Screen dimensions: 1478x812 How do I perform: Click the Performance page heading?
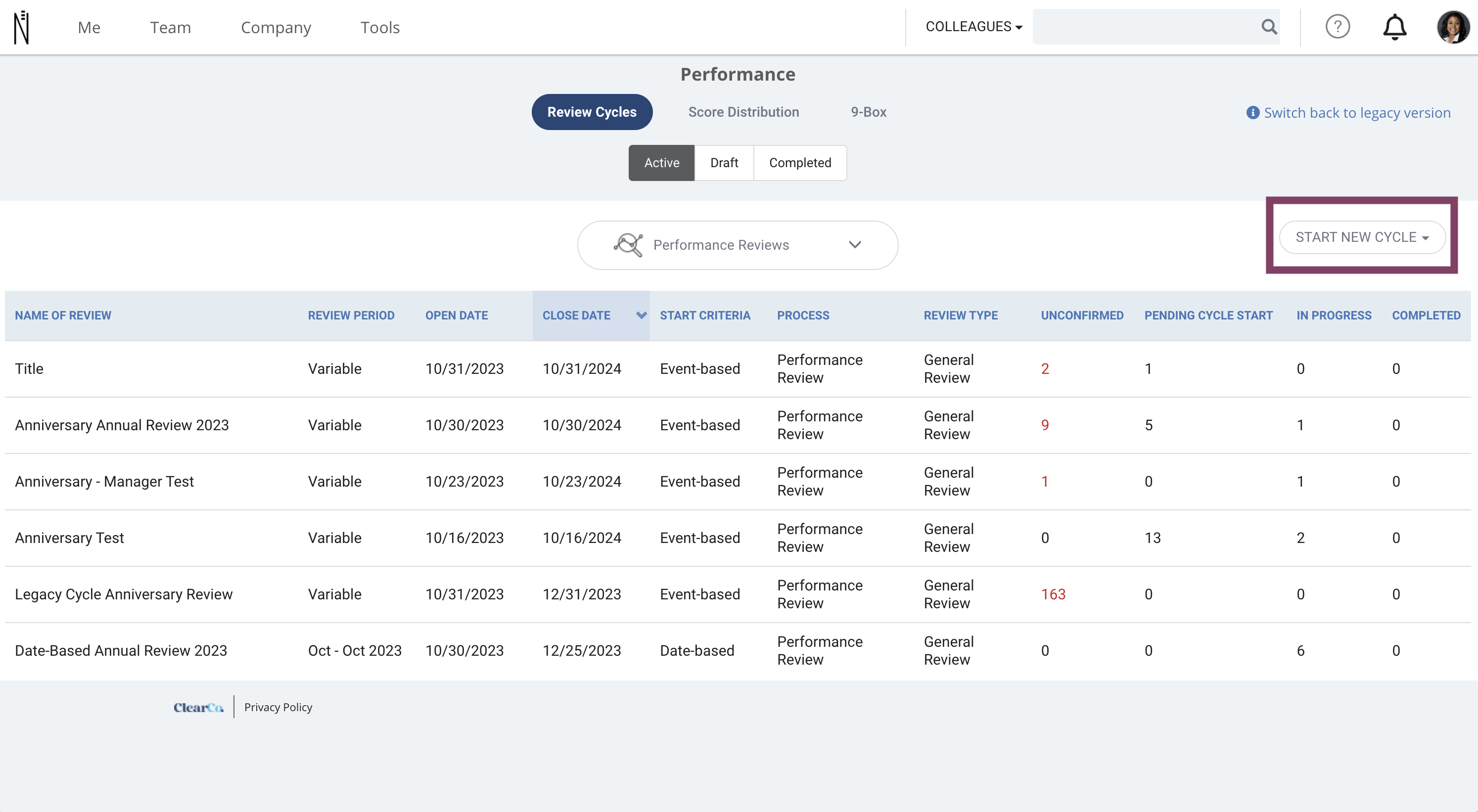[x=738, y=74]
